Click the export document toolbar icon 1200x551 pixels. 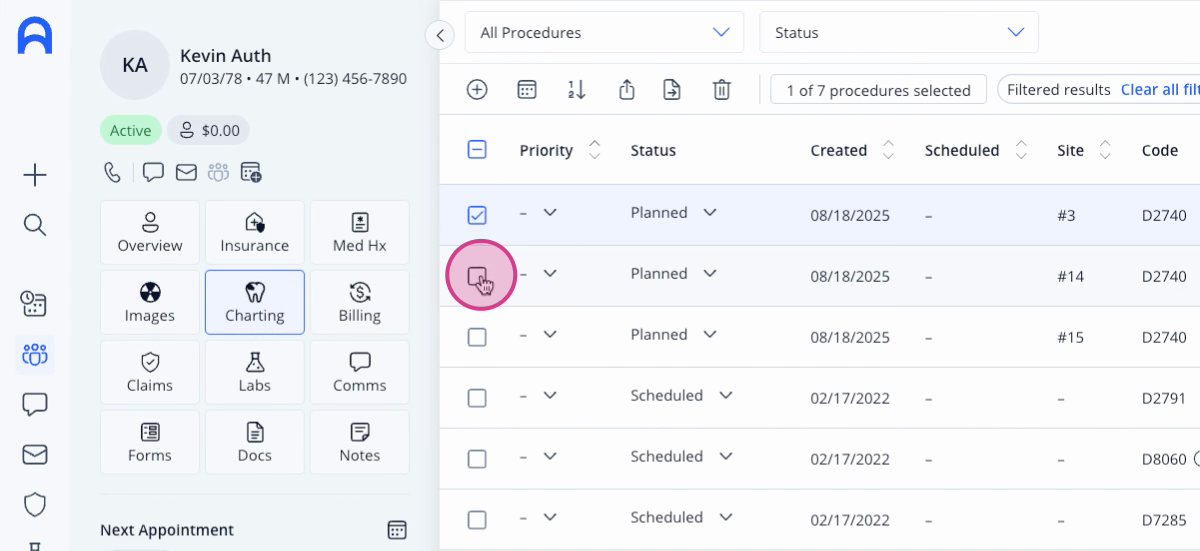pos(672,90)
